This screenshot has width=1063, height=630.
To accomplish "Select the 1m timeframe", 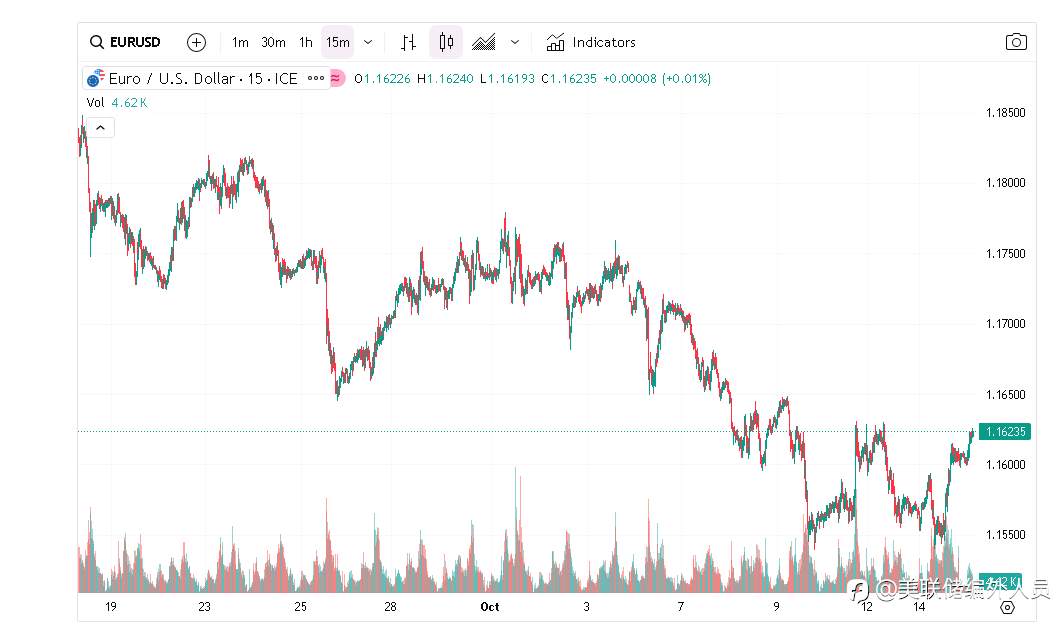I will click(x=240, y=42).
